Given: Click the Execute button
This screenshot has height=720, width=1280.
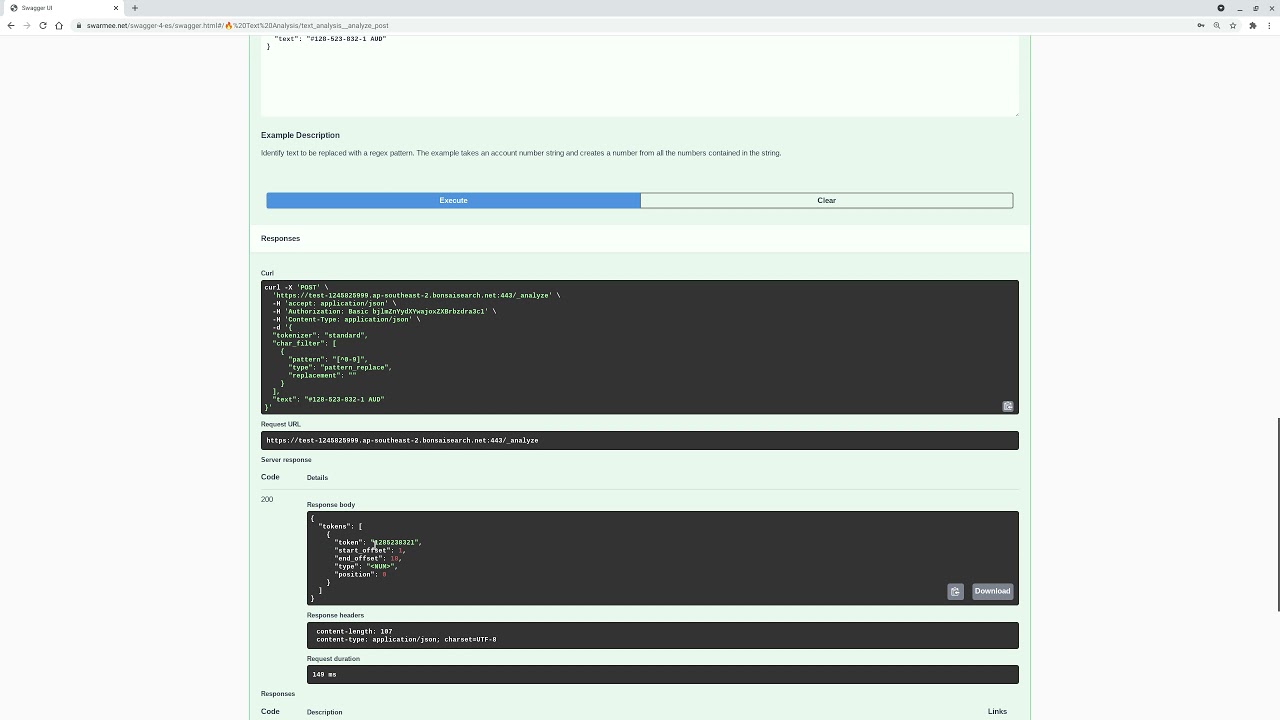Looking at the screenshot, I should coord(453,200).
